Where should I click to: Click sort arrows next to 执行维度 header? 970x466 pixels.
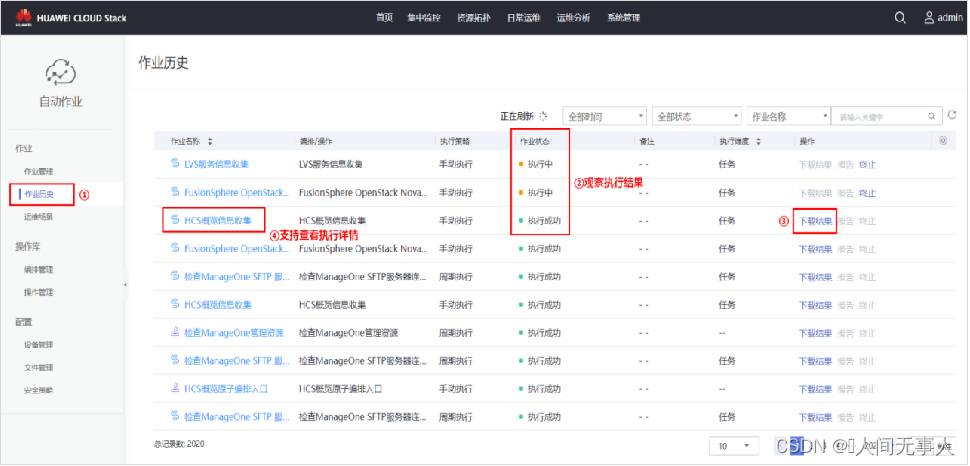758,142
